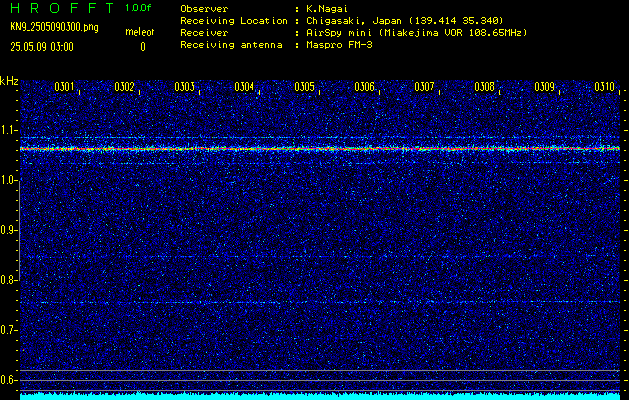Click the 0301 time marker
Screen dimensions: 629x400
(64, 87)
